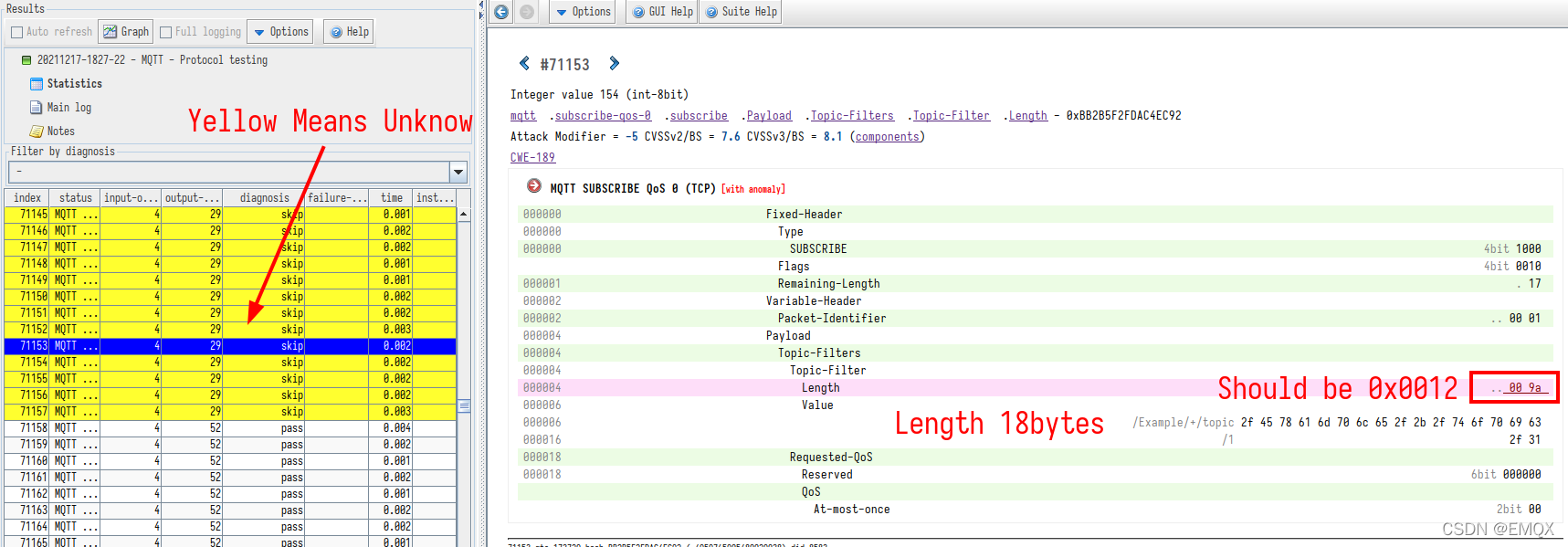1568x547 pixels.
Task: Click the Topic-Filters path link
Action: pyautogui.click(x=852, y=116)
